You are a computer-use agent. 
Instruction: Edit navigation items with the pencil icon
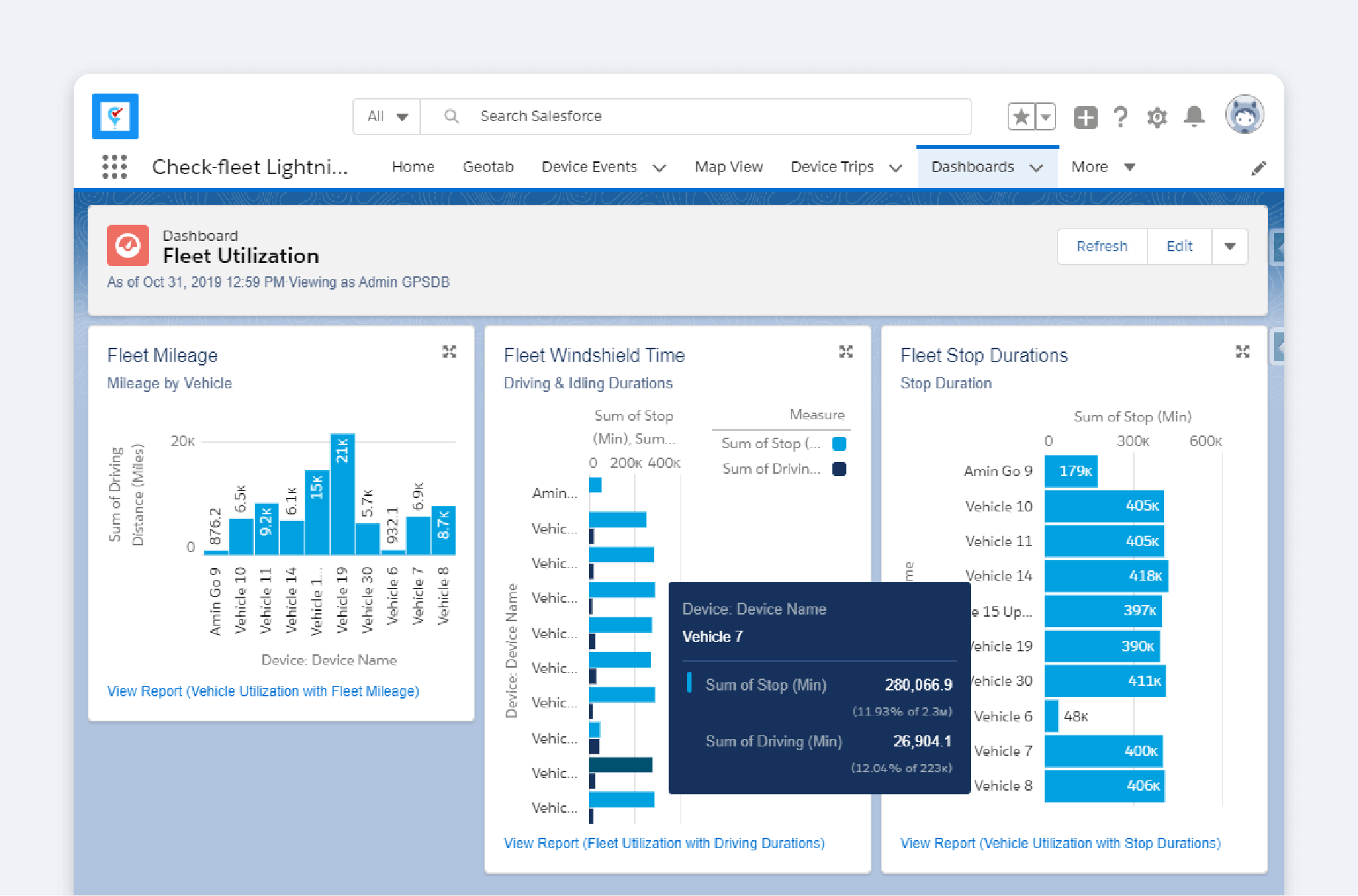(x=1258, y=167)
